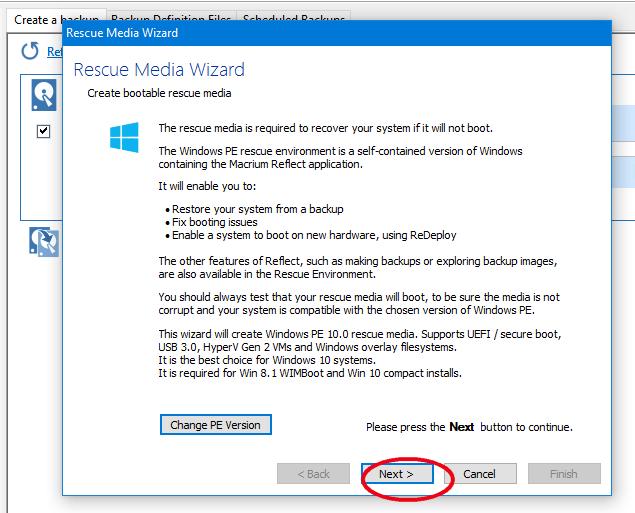
Task: Open the Backup Definition Files tab
Action: click(171, 17)
